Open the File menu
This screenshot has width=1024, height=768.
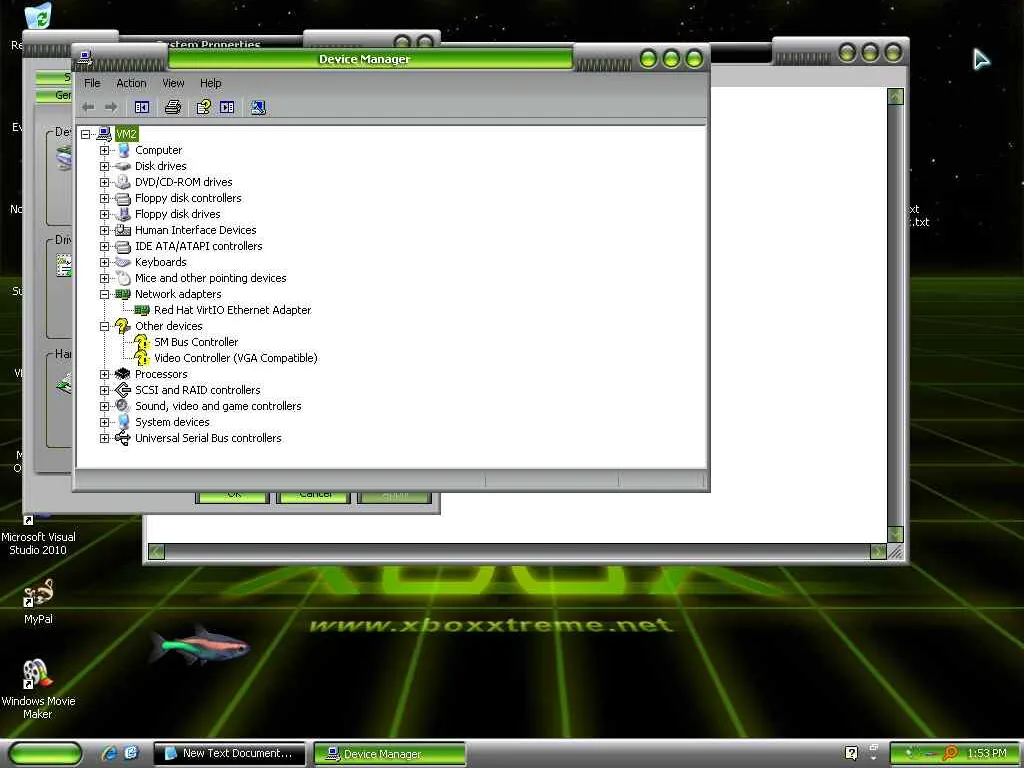[92, 83]
